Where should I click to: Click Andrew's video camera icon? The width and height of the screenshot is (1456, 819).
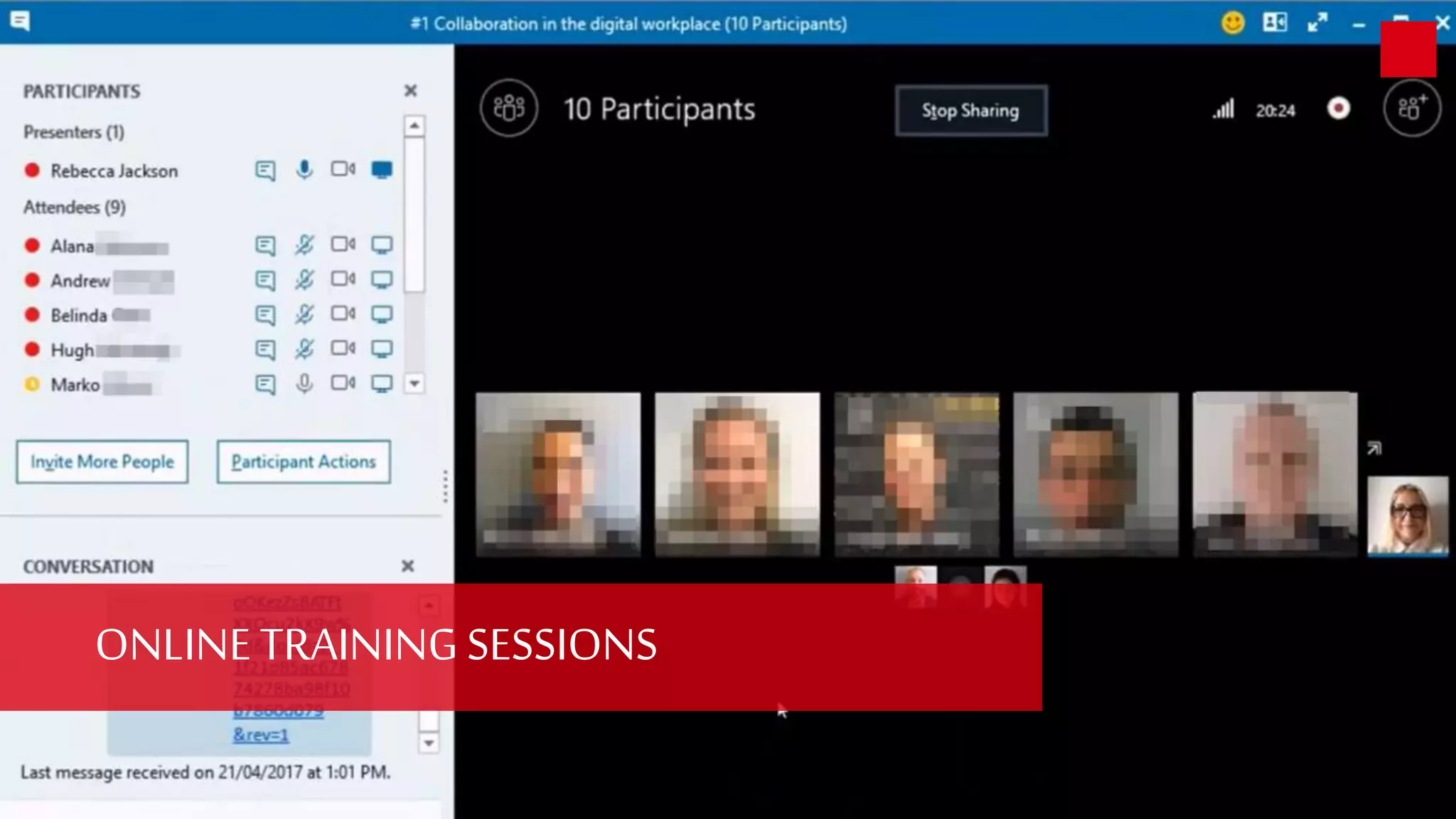(x=343, y=279)
